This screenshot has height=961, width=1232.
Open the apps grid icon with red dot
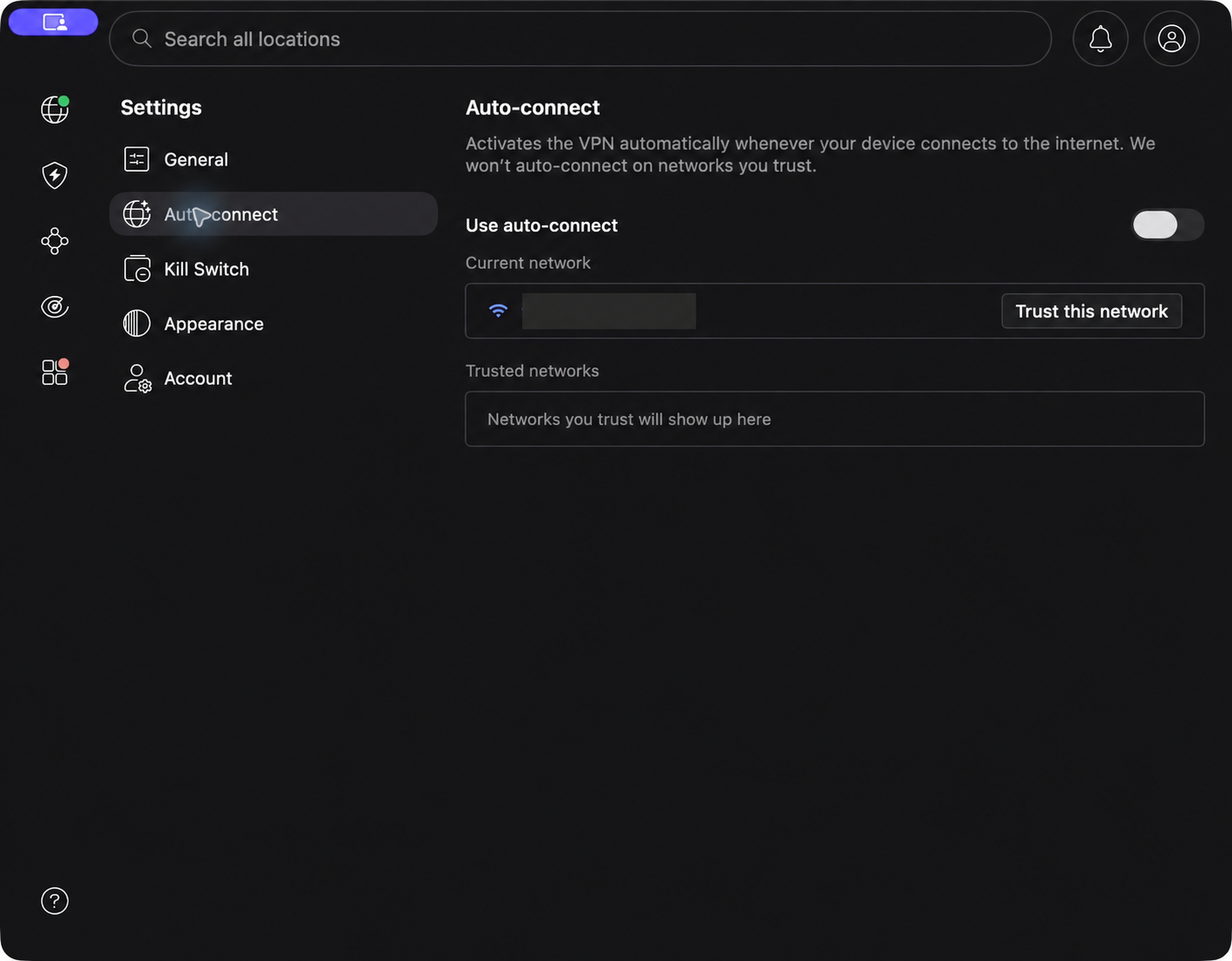click(x=55, y=372)
